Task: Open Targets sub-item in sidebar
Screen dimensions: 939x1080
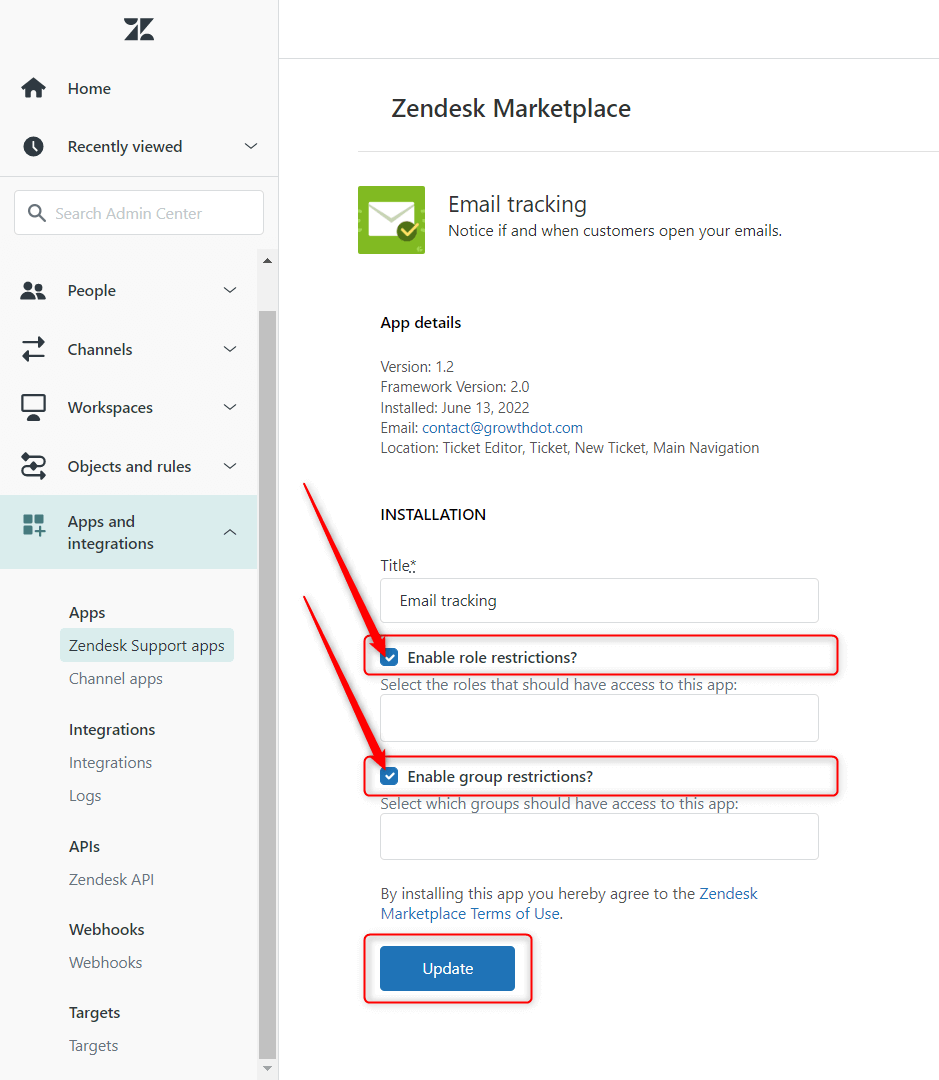Action: point(93,1046)
